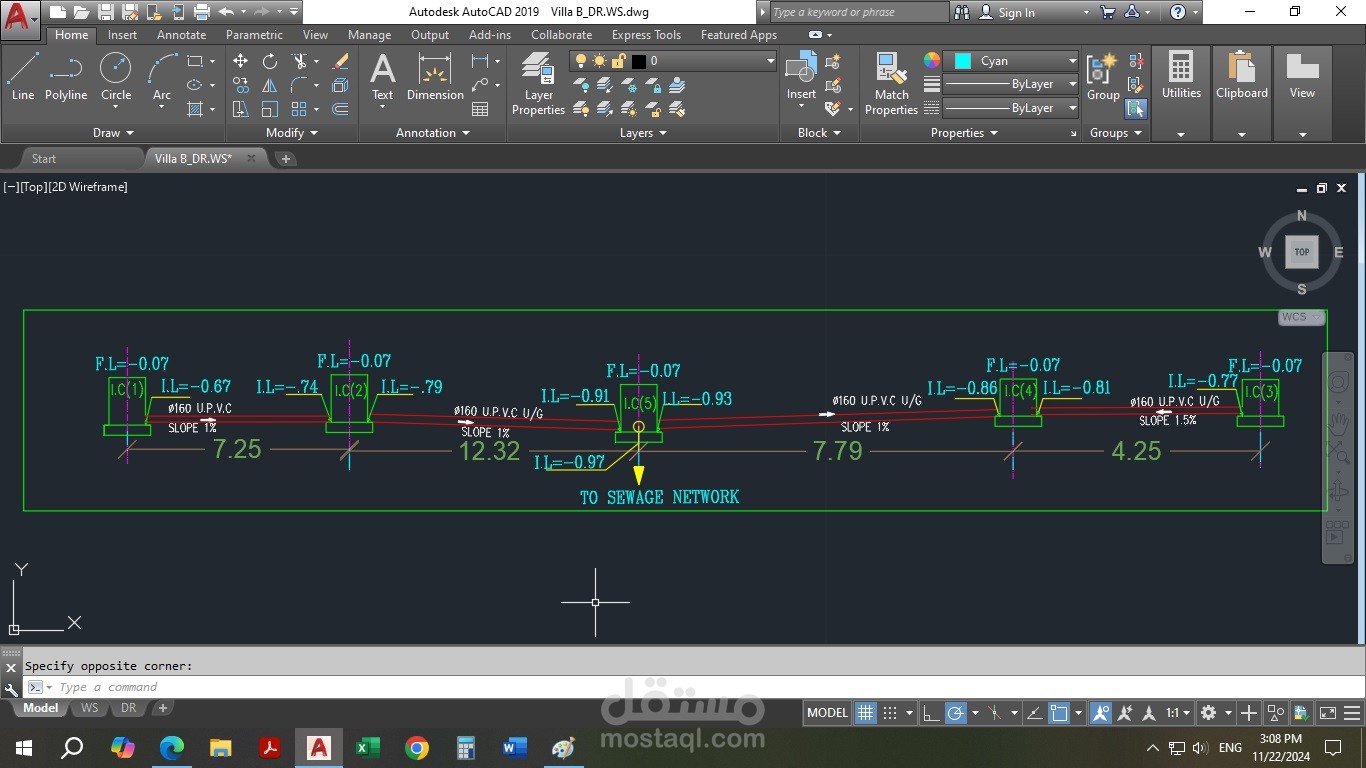Image resolution: width=1366 pixels, height=768 pixels.
Task: Toggle snap mode dots icon
Action: tap(890, 713)
